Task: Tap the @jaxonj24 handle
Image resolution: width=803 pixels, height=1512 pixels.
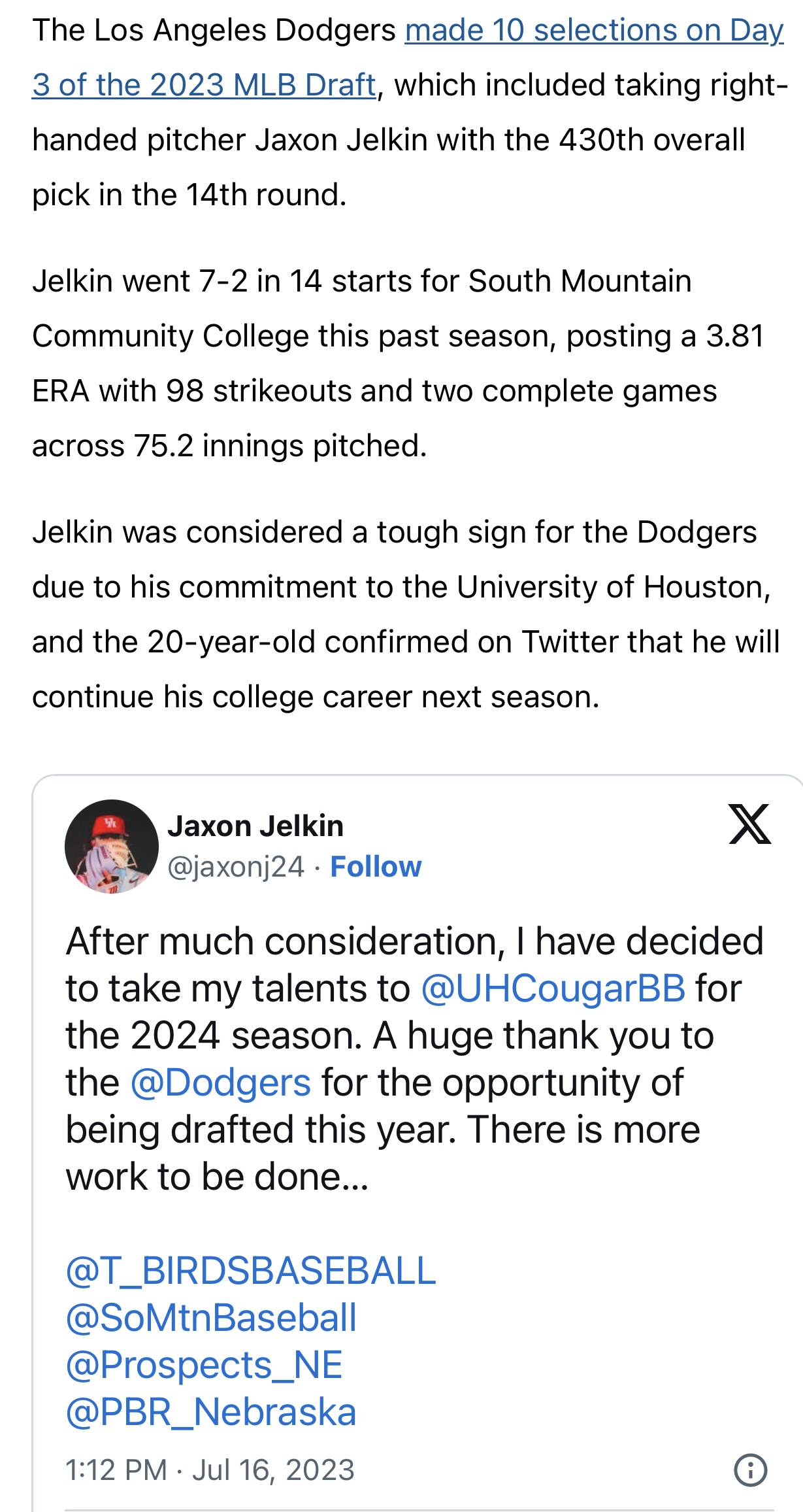Action: pyautogui.click(x=236, y=867)
